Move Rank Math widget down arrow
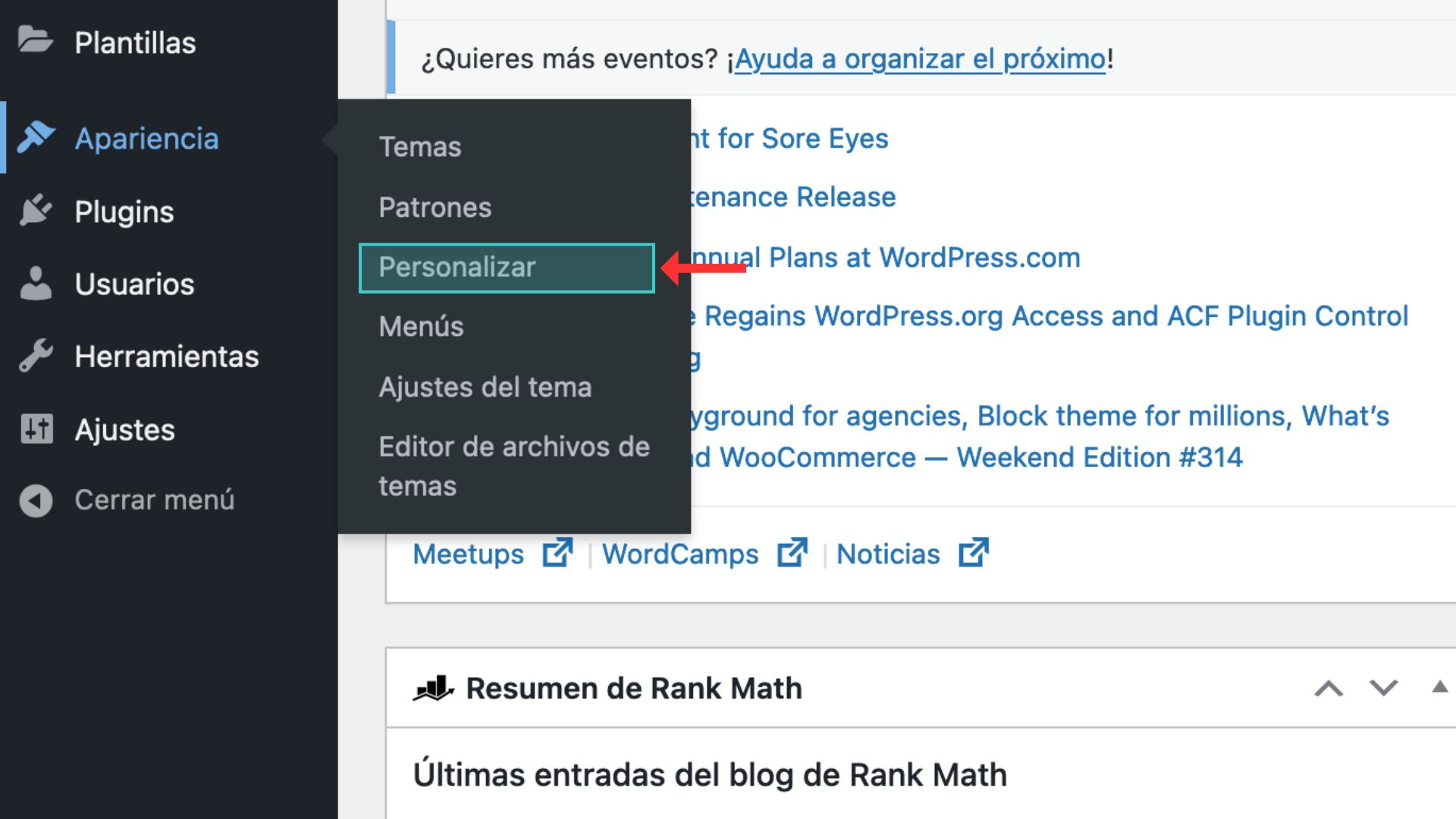Image resolution: width=1456 pixels, height=819 pixels. 1383,689
